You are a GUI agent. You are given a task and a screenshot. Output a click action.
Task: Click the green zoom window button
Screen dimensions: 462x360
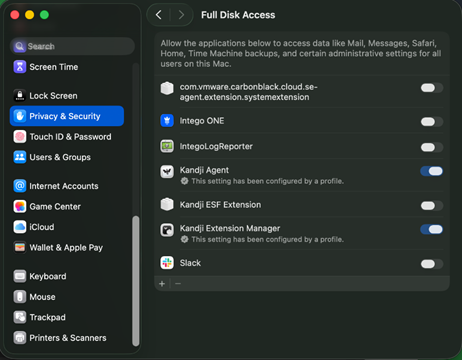point(44,15)
